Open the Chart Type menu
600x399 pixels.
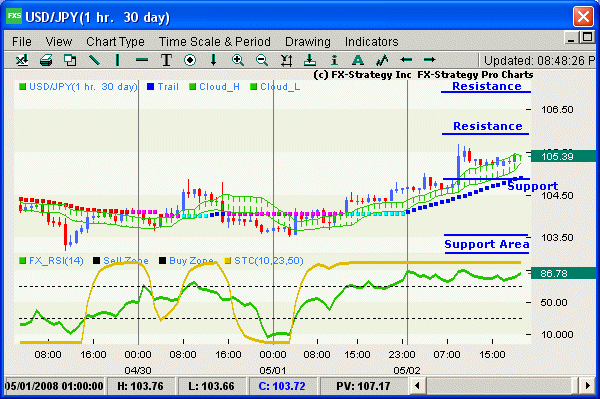(x=115, y=42)
